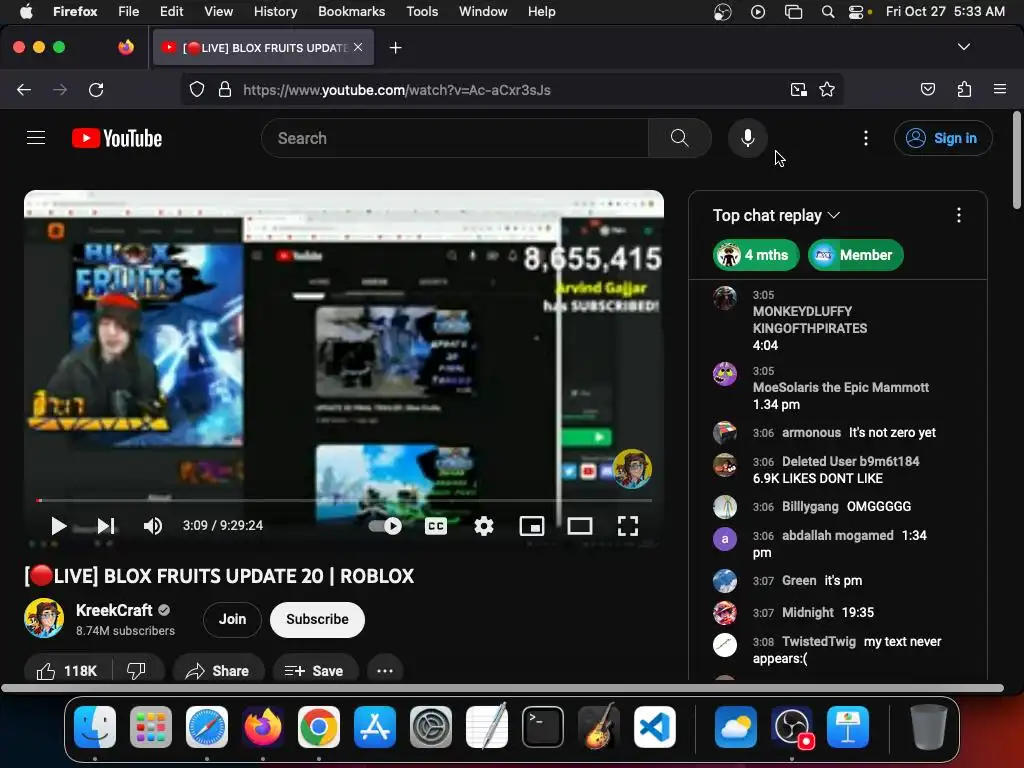Switch to theater mode
This screenshot has height=768, width=1024.
[580, 526]
